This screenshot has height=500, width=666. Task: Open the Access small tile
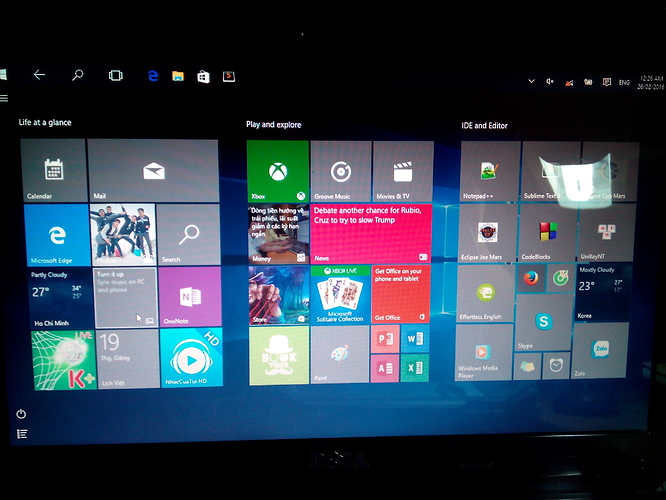pyautogui.click(x=385, y=368)
